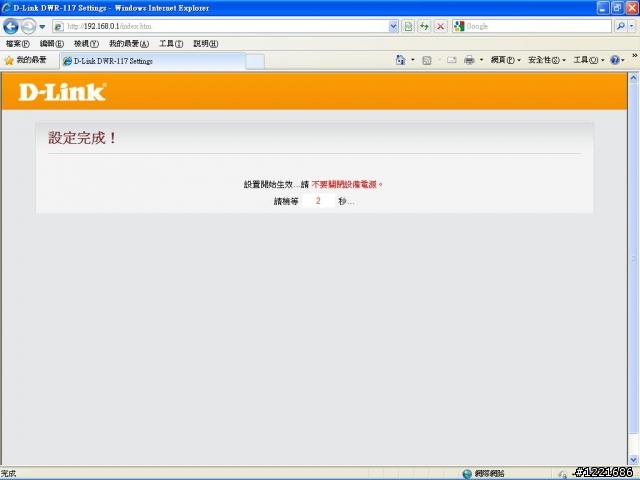Open the recent pages dropdown arrow

[42, 27]
